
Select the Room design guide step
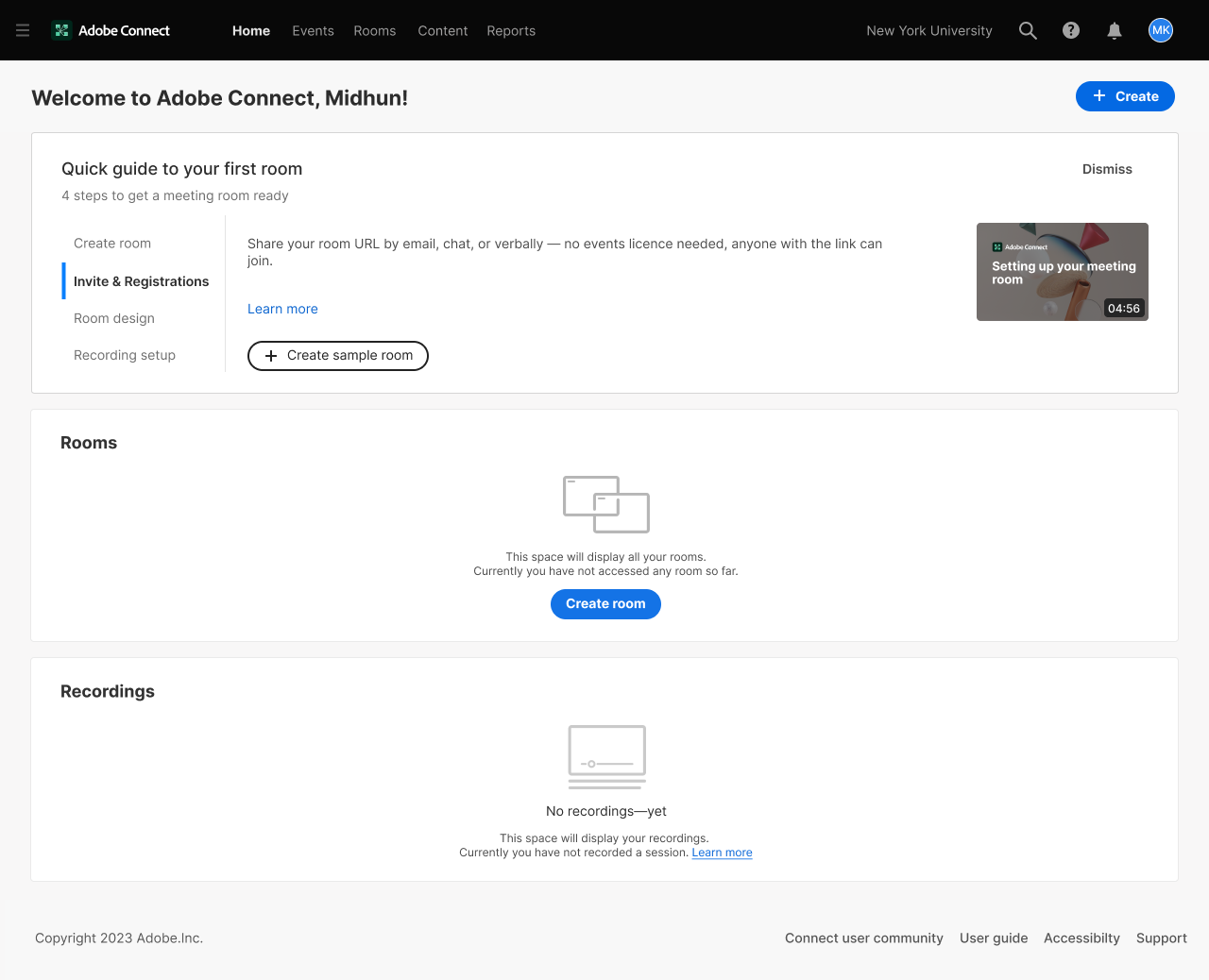pos(114,318)
